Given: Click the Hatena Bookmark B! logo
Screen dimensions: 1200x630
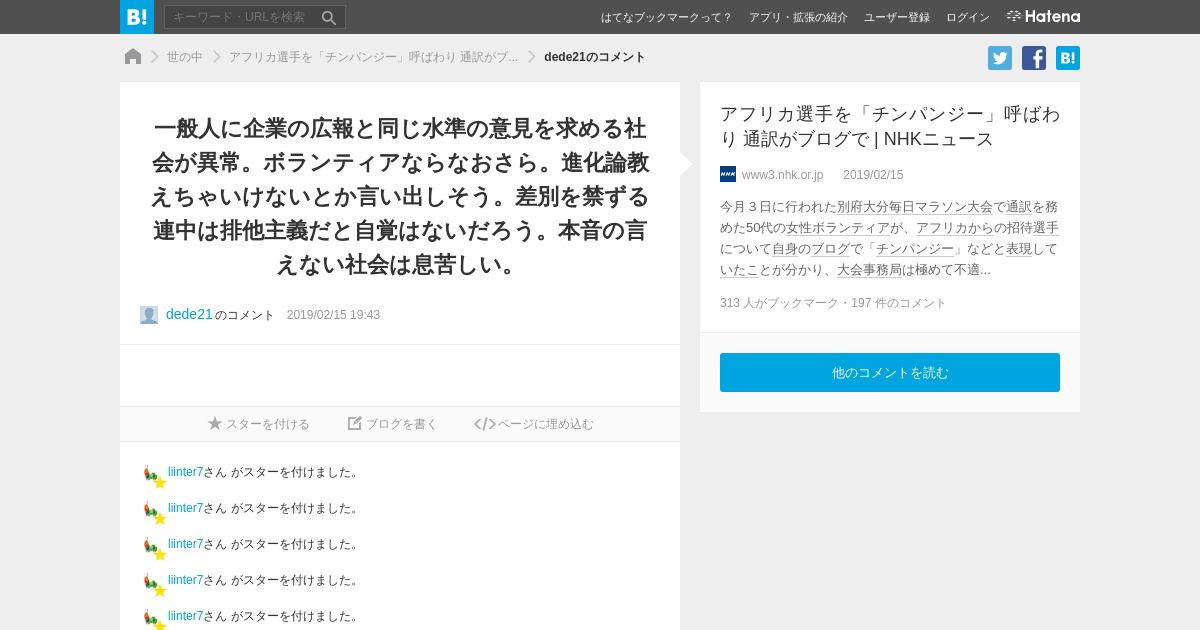Looking at the screenshot, I should pos(137,17).
